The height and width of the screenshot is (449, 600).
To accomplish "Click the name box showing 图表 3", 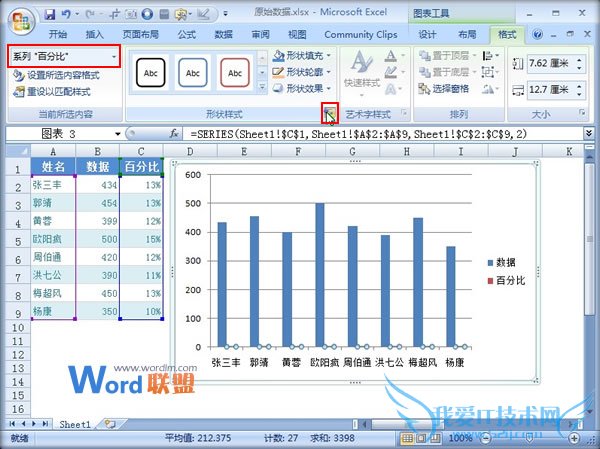I will [59, 134].
